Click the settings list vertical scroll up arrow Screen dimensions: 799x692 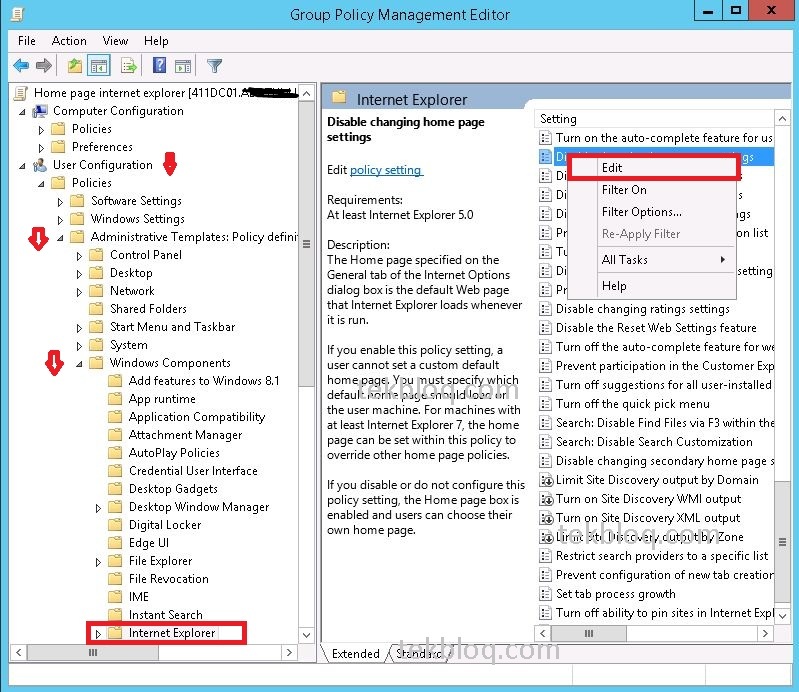[782, 119]
